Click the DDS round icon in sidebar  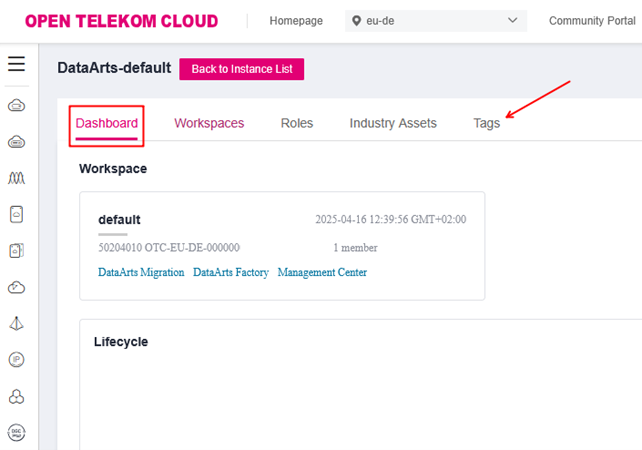[x=16, y=432]
